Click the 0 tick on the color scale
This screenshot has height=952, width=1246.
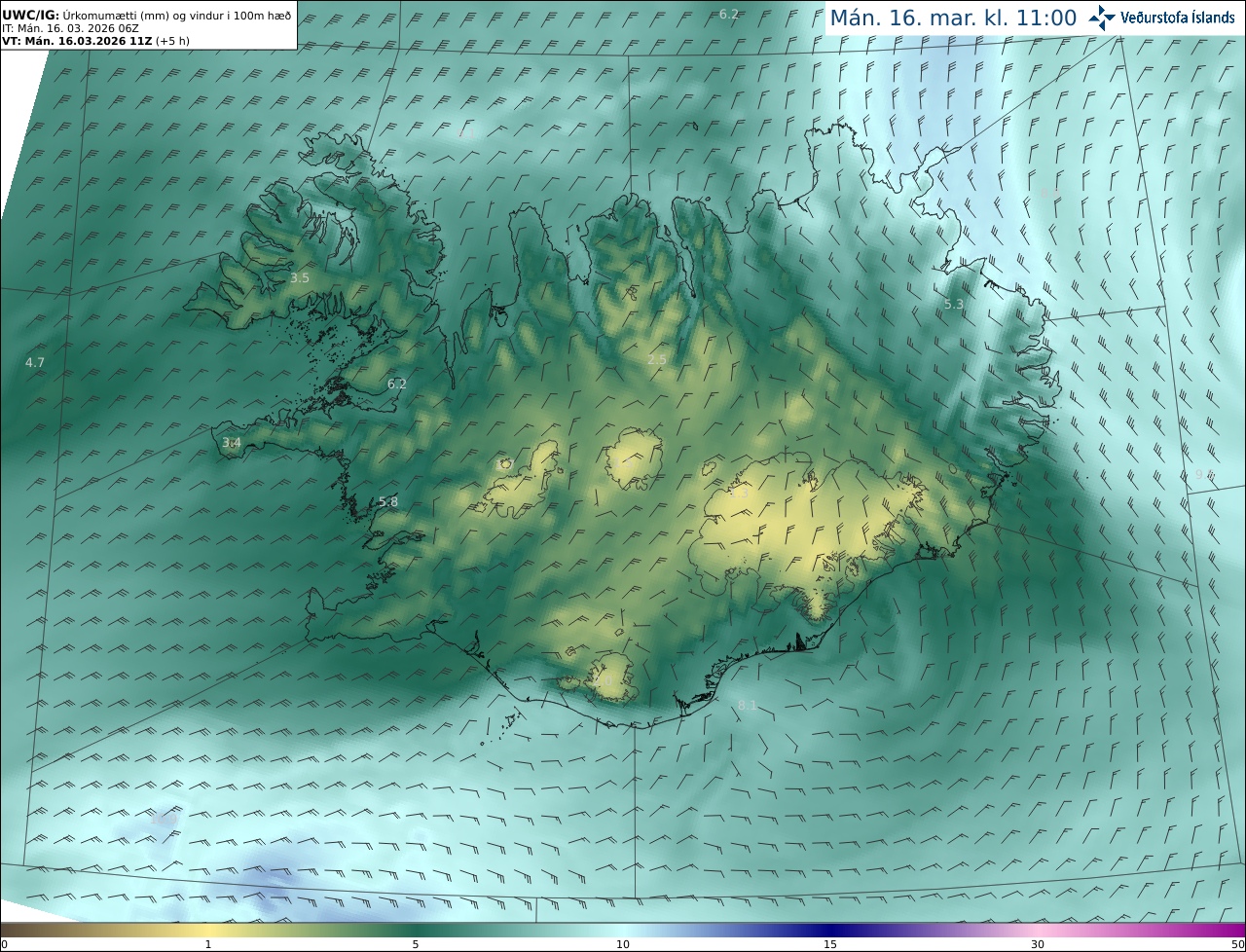point(5,944)
